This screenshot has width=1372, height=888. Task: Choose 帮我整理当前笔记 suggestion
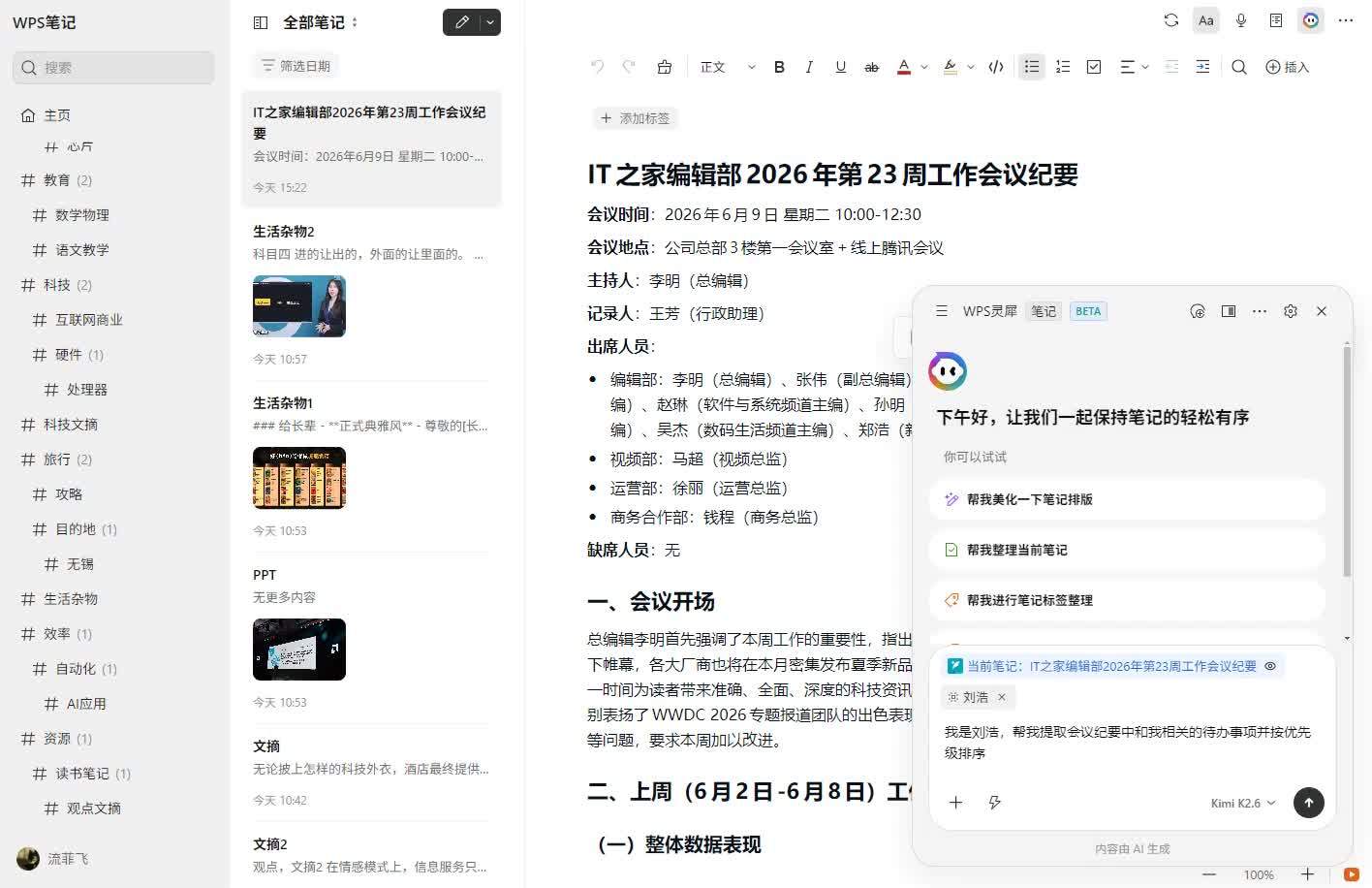[x=1127, y=550]
